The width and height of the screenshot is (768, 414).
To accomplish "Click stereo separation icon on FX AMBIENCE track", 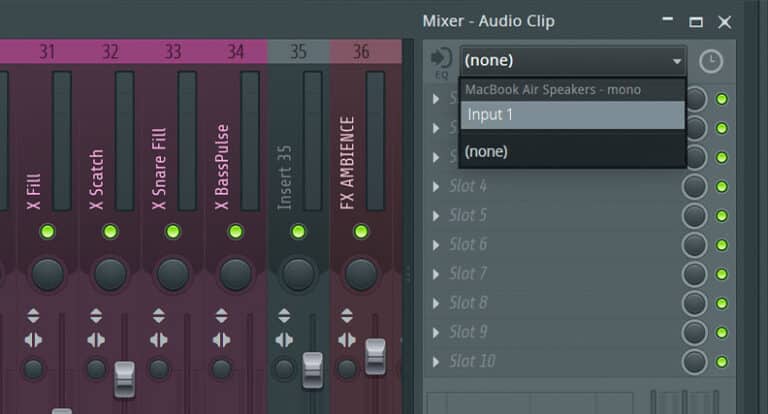I will 347,340.
